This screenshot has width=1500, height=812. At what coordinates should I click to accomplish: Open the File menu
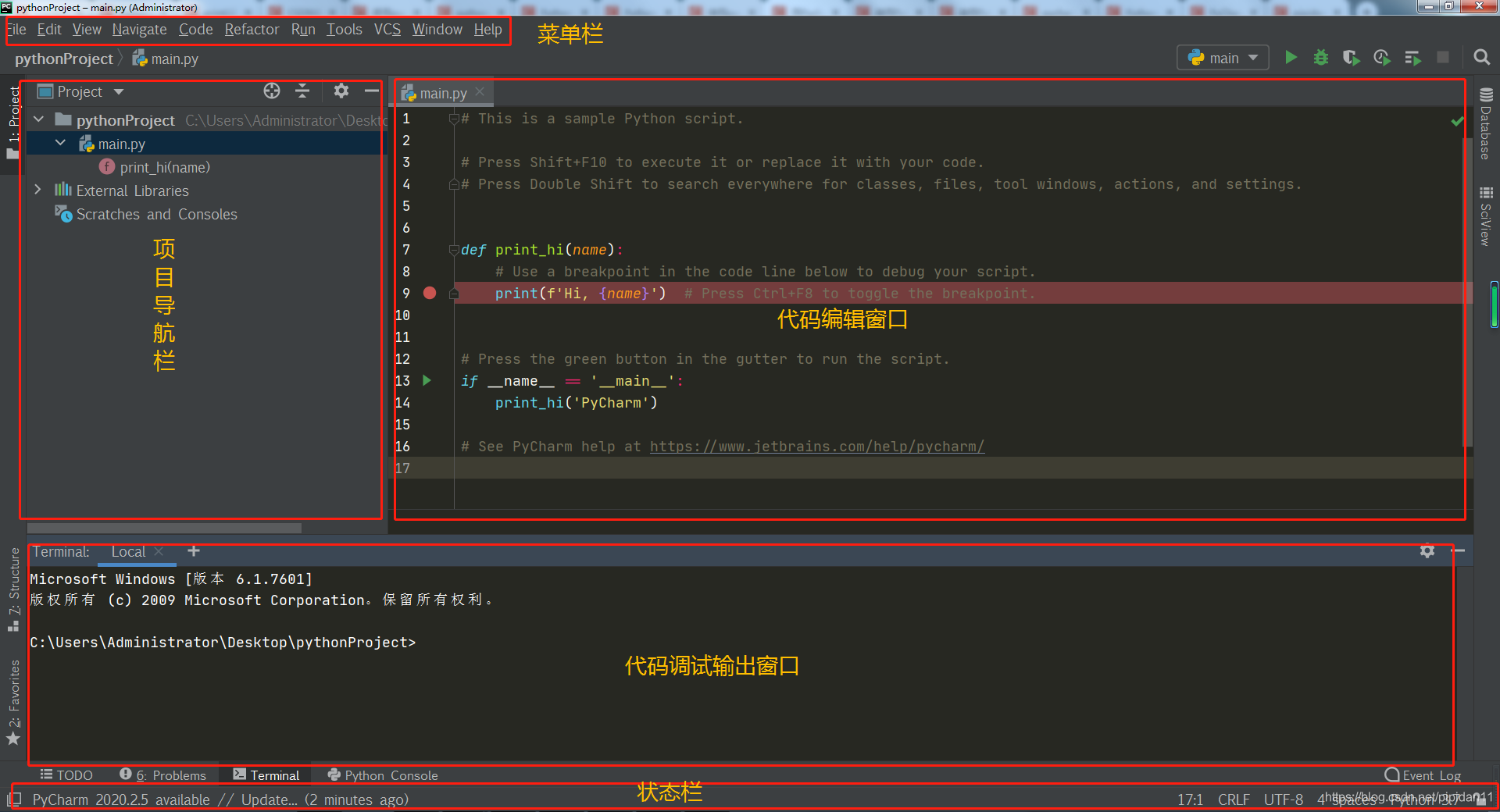point(16,30)
